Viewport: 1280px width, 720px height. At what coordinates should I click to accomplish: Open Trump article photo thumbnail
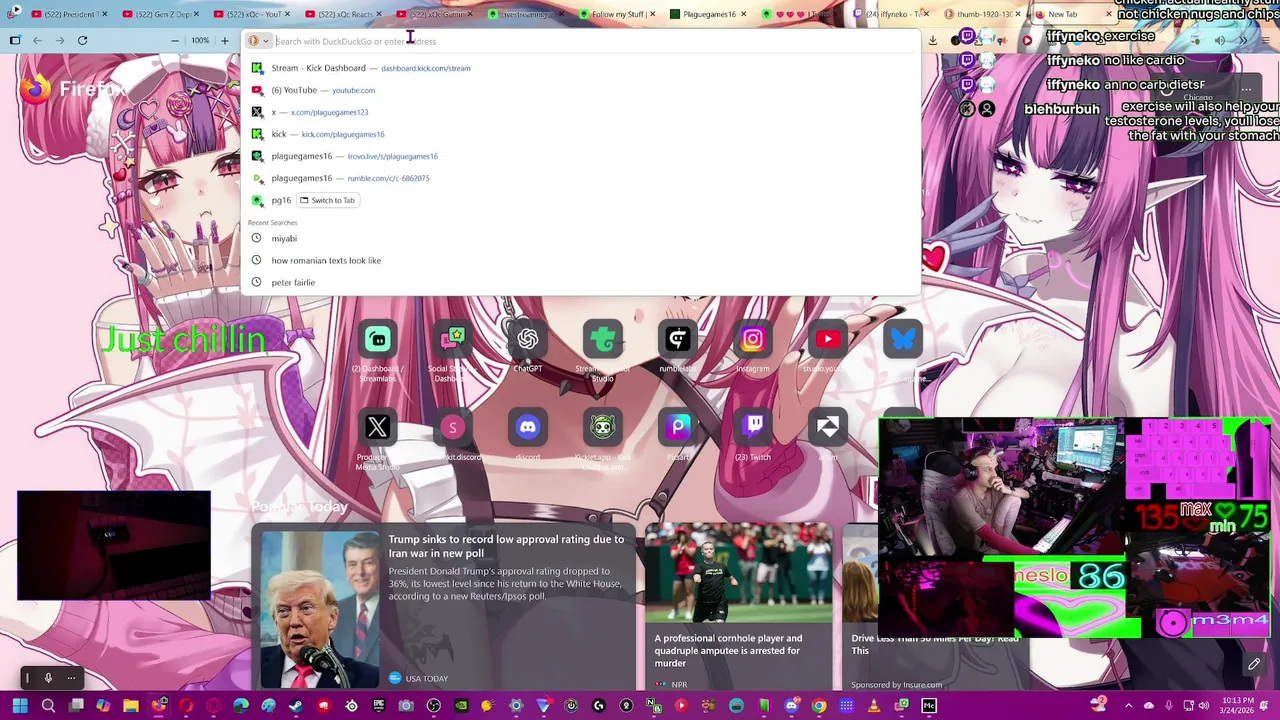pyautogui.click(x=320, y=608)
